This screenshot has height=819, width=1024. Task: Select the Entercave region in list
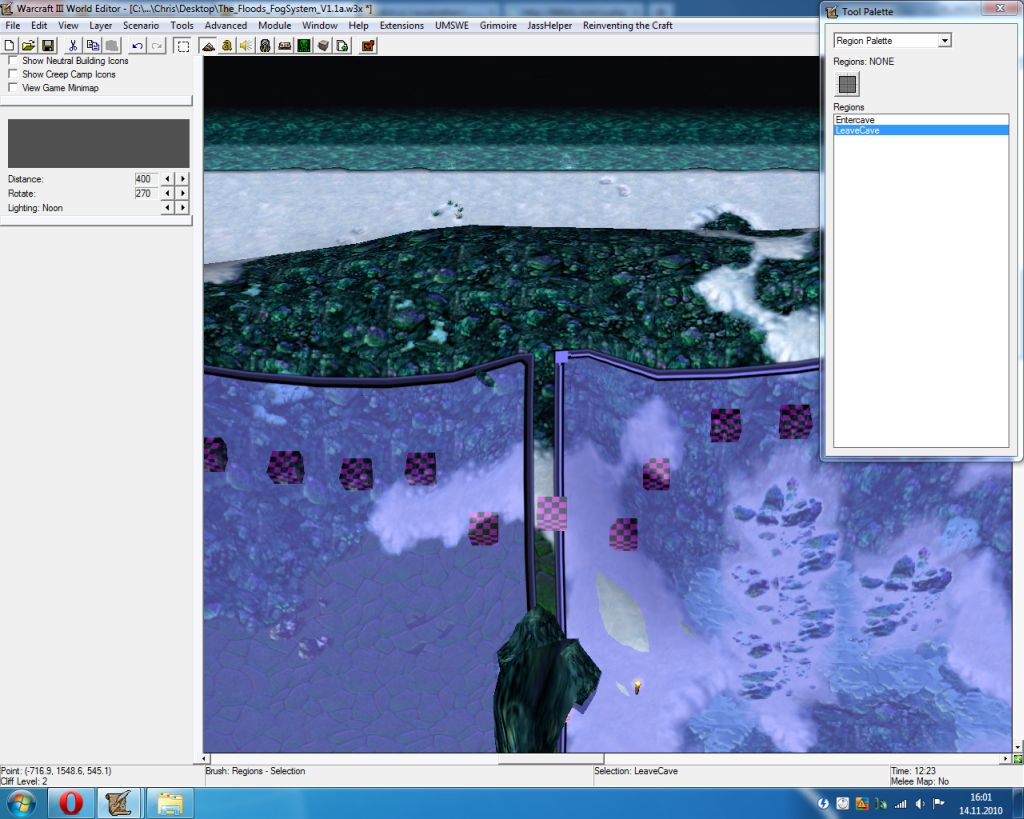(921, 120)
